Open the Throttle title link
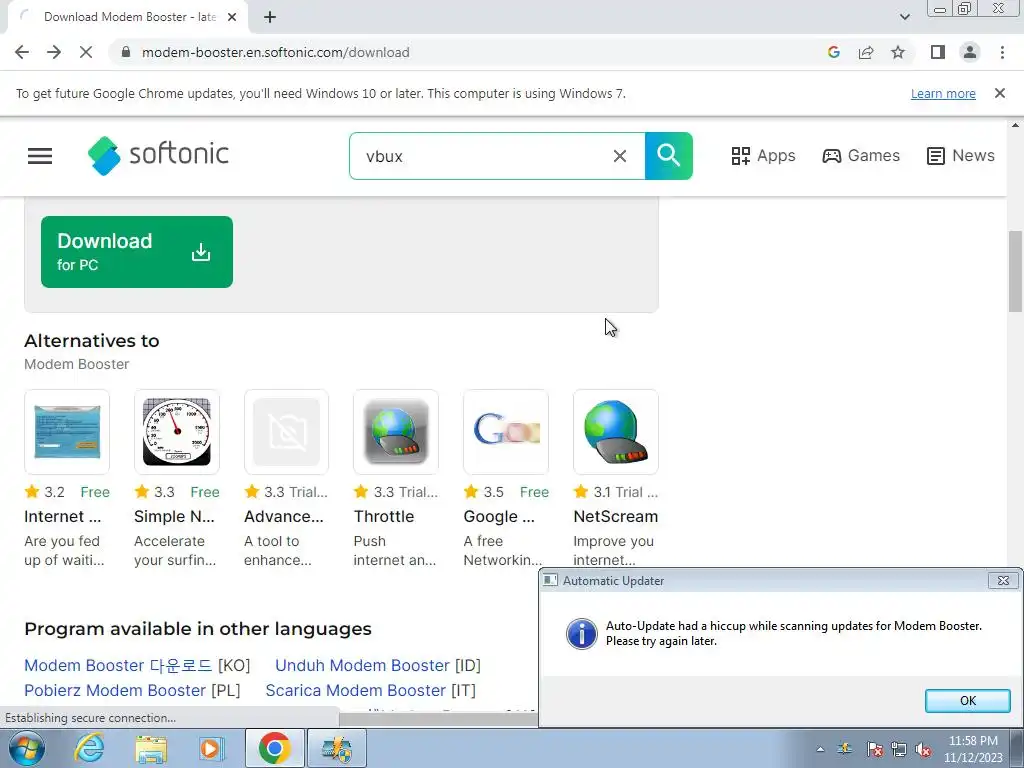Viewport: 1024px width, 768px height. click(x=384, y=517)
